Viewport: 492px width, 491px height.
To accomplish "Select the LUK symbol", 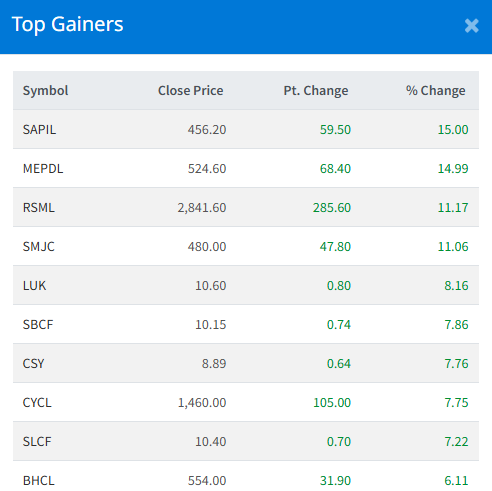I will [x=34, y=286].
